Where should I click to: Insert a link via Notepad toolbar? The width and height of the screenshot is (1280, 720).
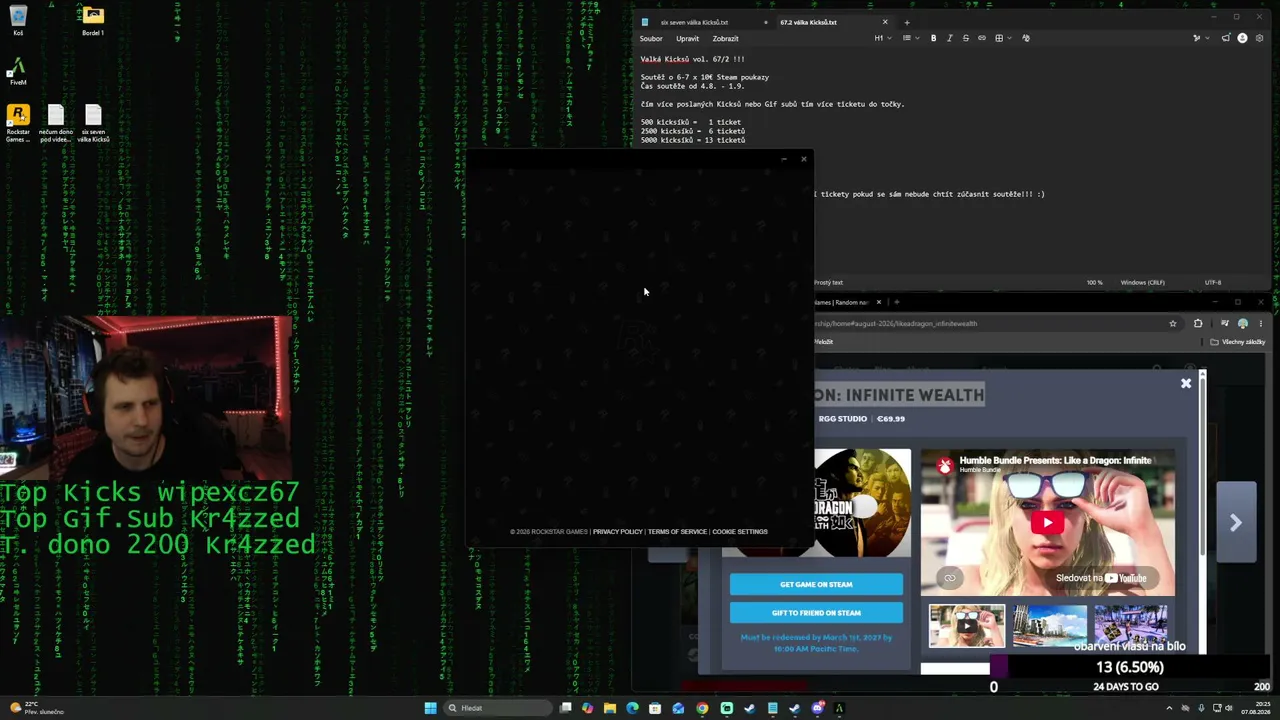(x=982, y=38)
